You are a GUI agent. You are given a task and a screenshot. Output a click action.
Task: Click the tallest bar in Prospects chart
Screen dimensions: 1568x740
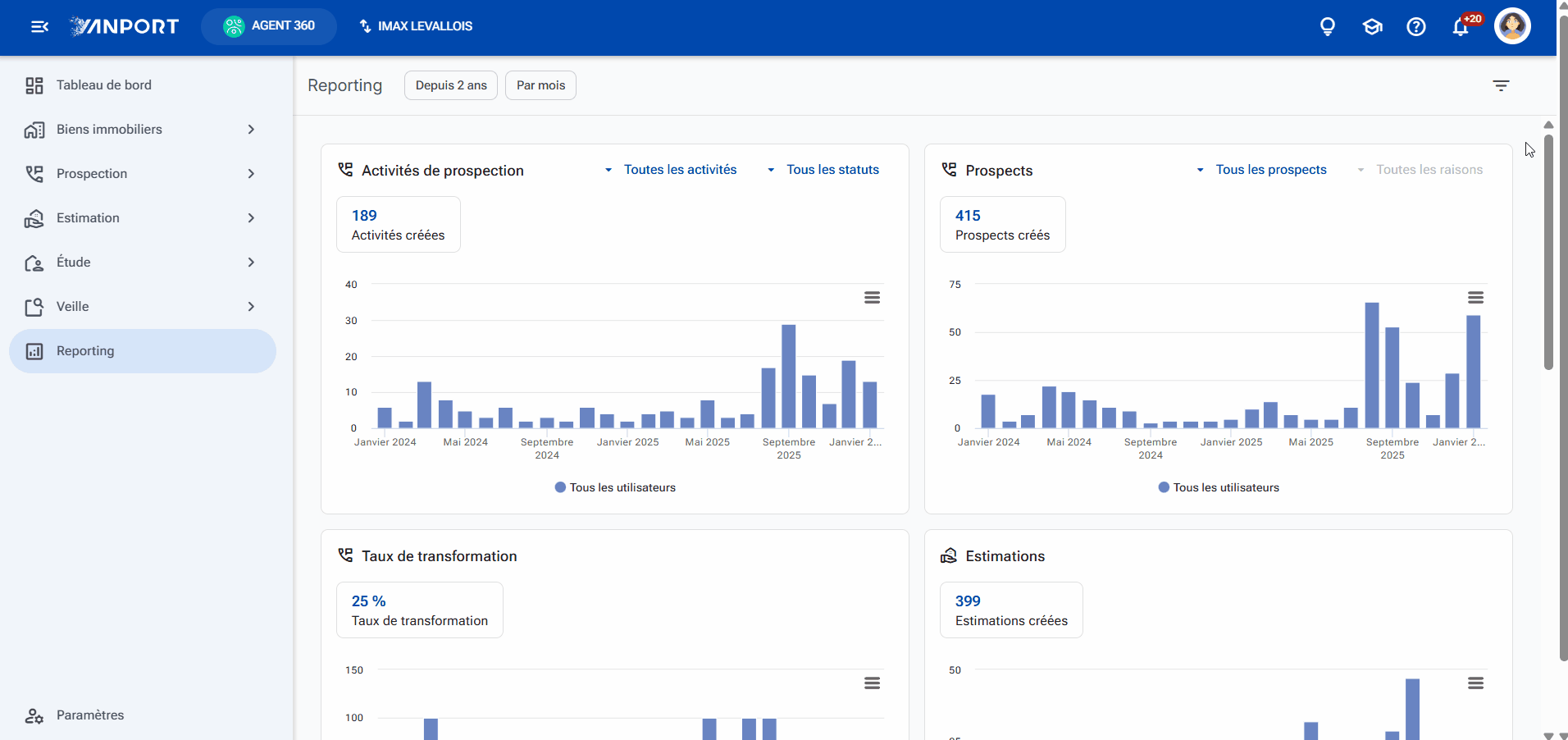coord(1372,366)
